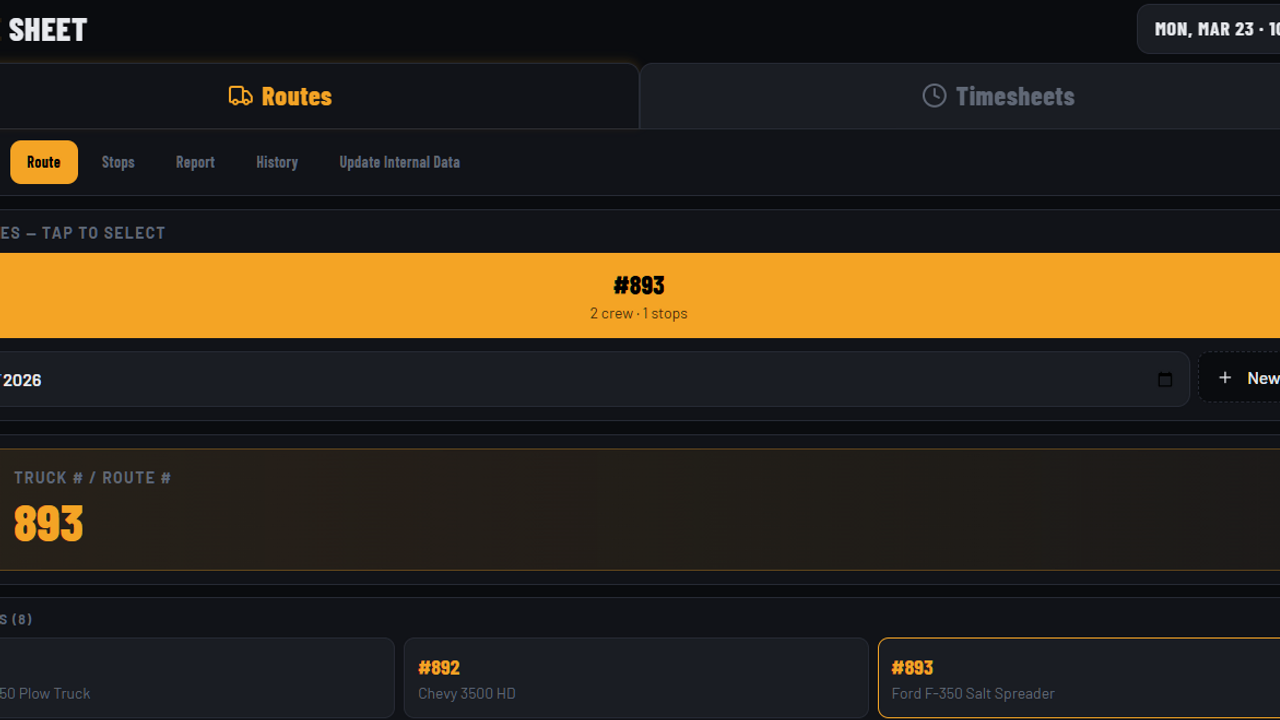The height and width of the screenshot is (720, 1280).
Task: Click the "2 crew · 1 stops" text
Action: [x=639, y=313]
